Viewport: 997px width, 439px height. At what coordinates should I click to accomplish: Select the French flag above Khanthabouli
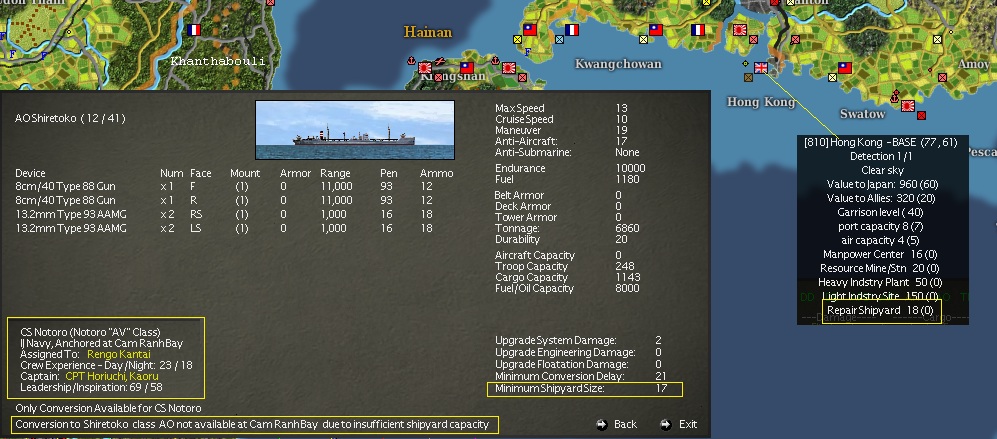(194, 30)
